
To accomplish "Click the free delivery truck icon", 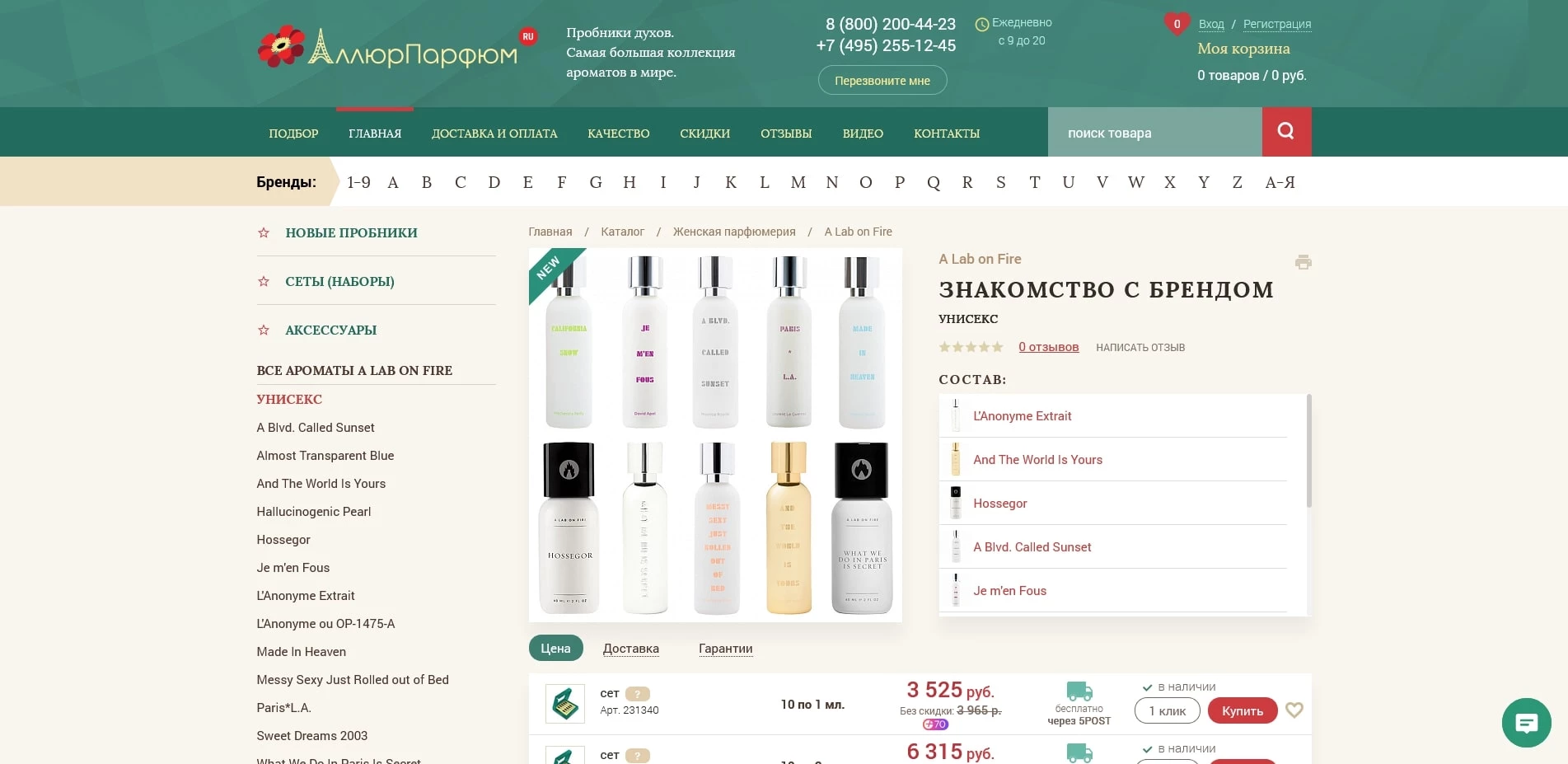I will click(x=1079, y=691).
